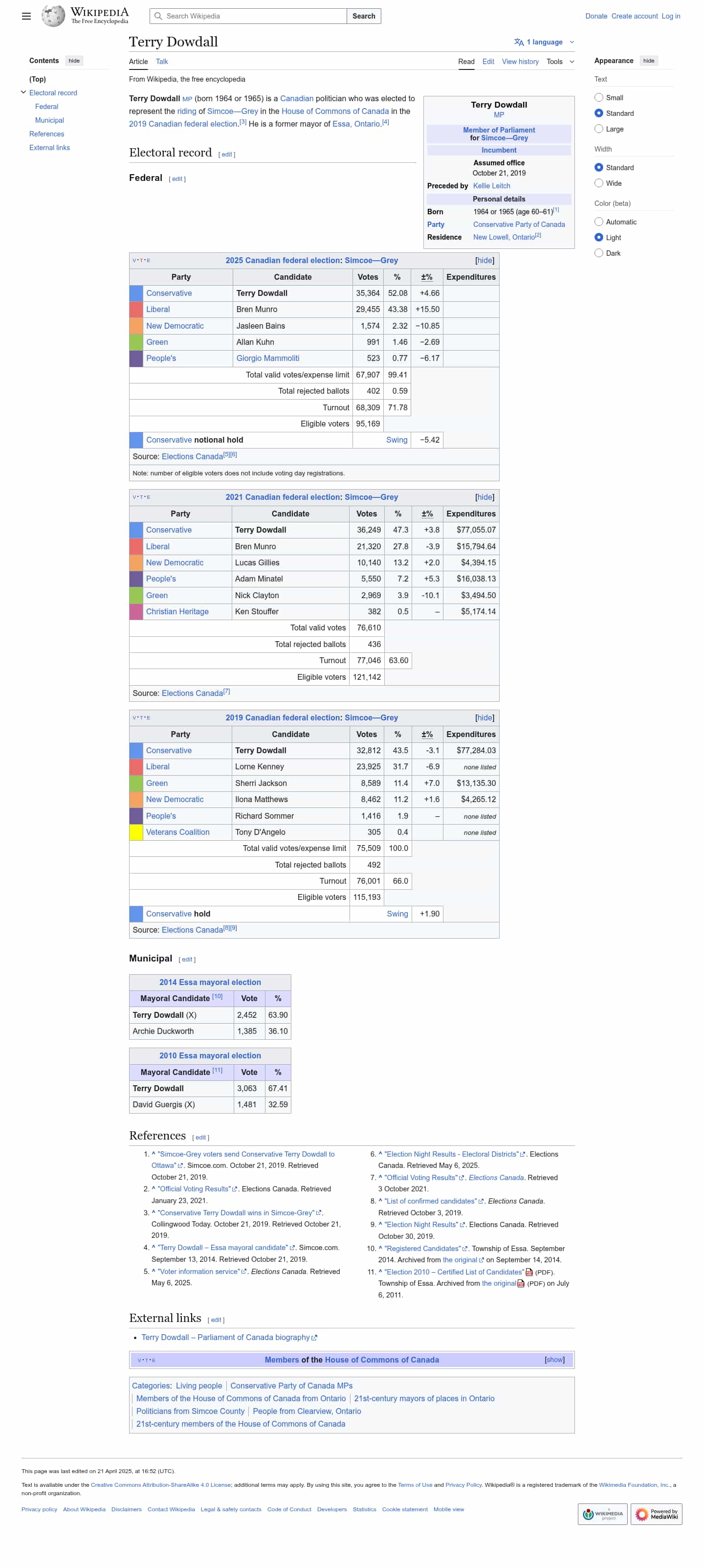Open the Tools dropdown menu
The image size is (704, 1568).
pos(560,62)
